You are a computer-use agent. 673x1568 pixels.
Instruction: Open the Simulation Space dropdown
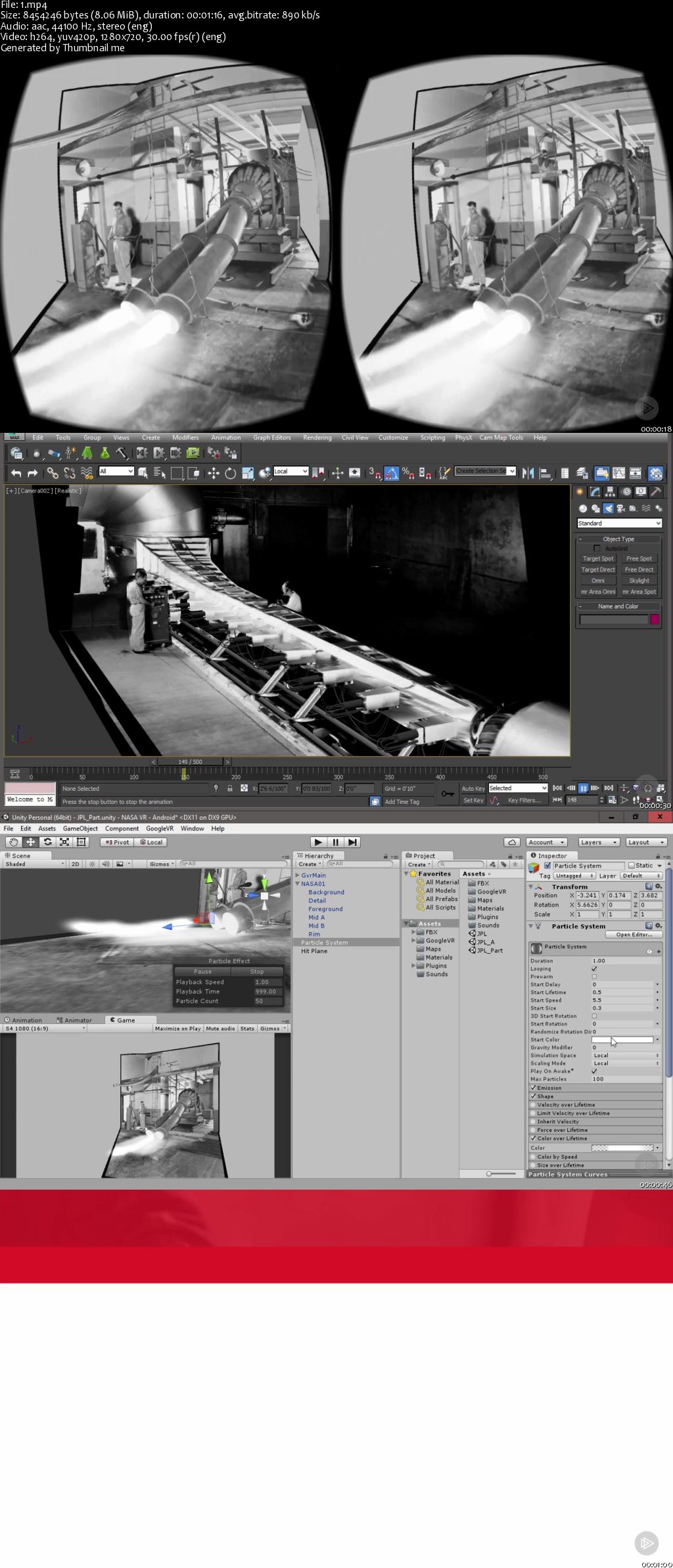(x=626, y=1055)
